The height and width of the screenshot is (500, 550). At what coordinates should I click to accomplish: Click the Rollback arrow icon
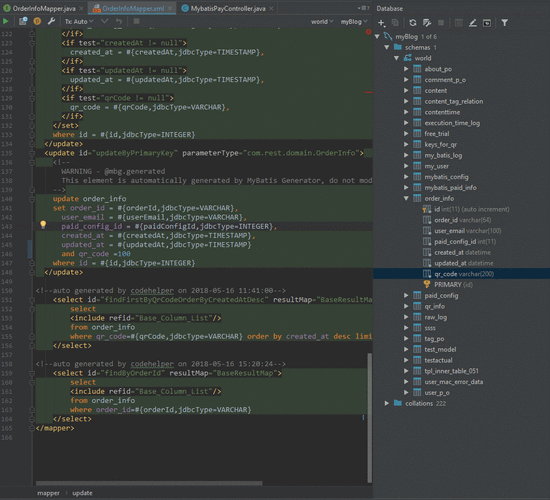119,21
